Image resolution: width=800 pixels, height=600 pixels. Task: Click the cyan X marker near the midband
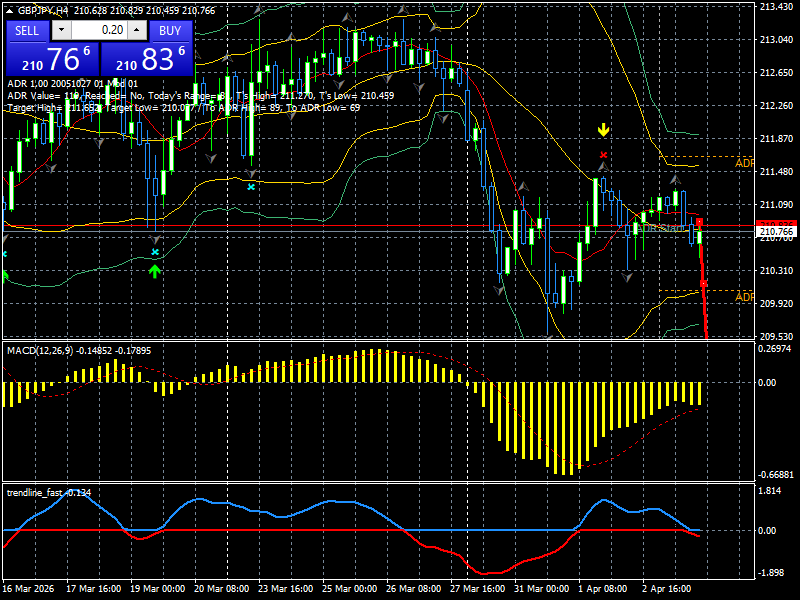(x=250, y=187)
